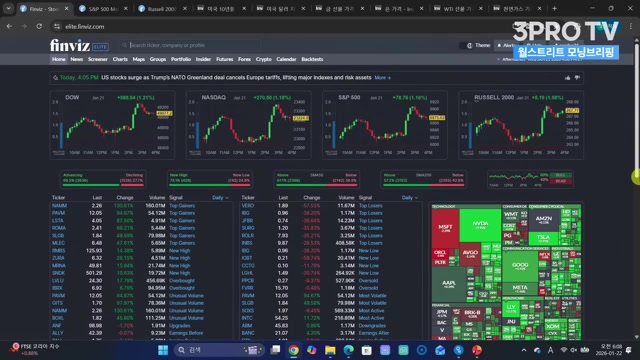The height and width of the screenshot is (360, 640).
Task: Open the DOW chart
Action: (112, 125)
